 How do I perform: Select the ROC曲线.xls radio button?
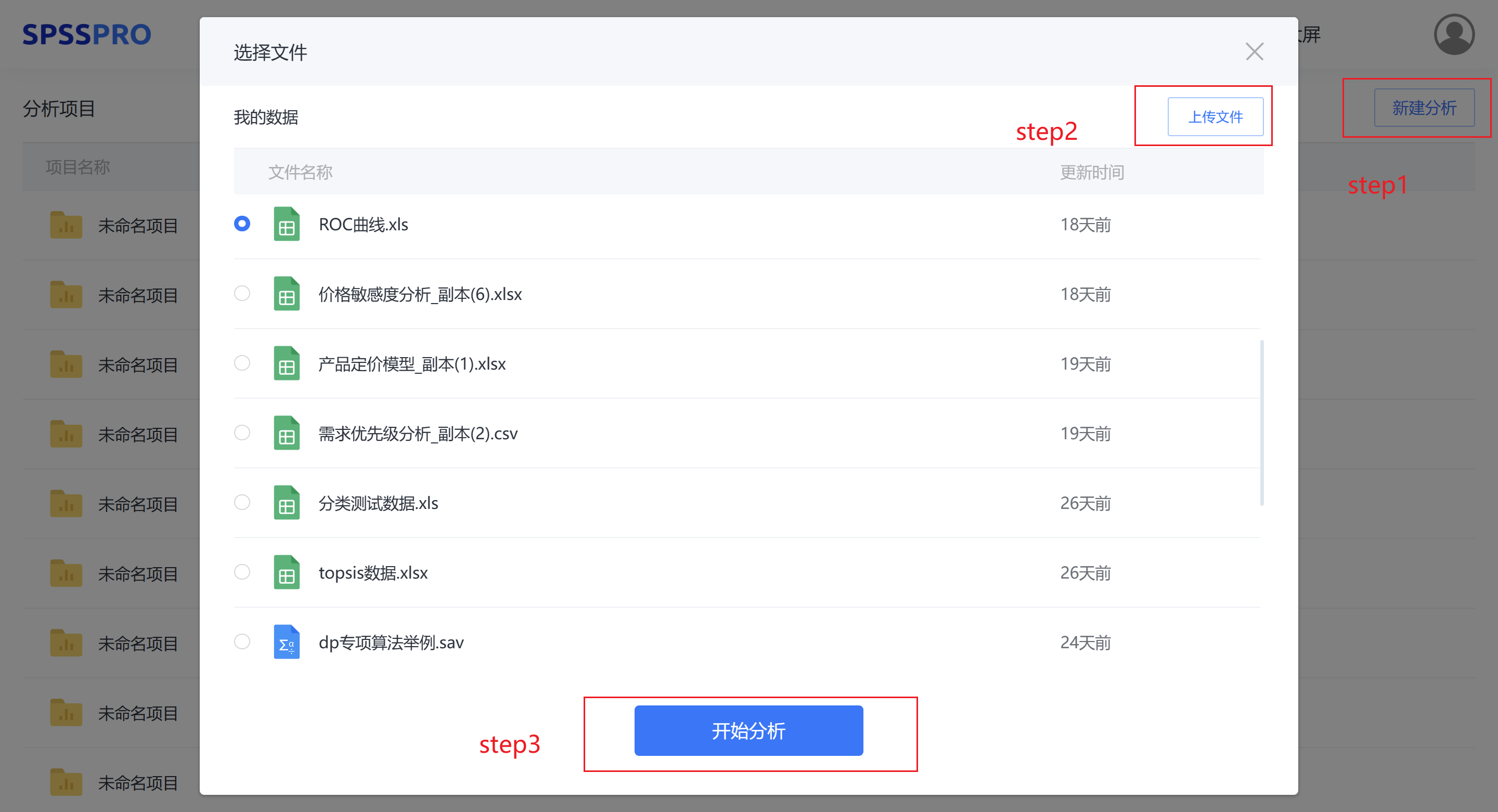pyautogui.click(x=242, y=224)
